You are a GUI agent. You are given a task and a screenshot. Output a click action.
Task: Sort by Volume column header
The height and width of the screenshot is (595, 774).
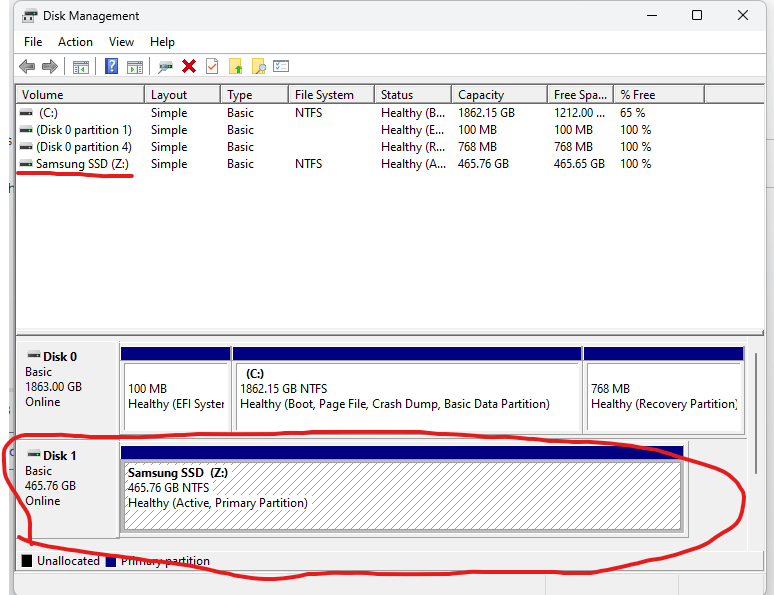point(80,95)
